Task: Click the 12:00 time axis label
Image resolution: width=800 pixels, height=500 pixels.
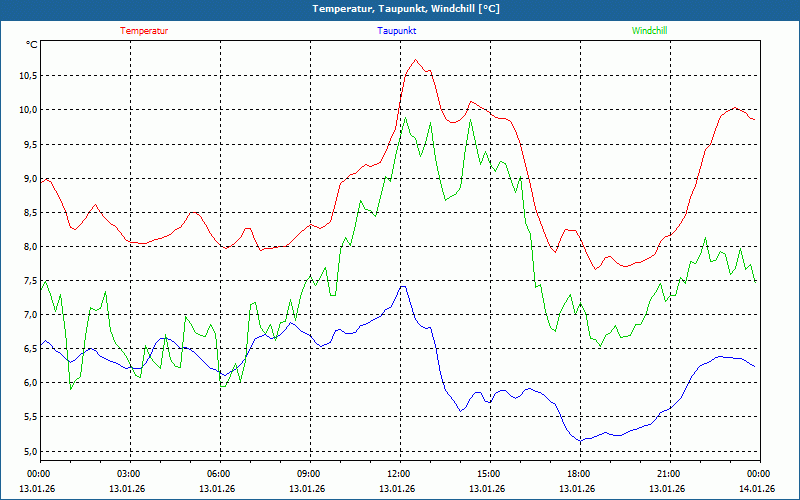Action: (x=398, y=474)
